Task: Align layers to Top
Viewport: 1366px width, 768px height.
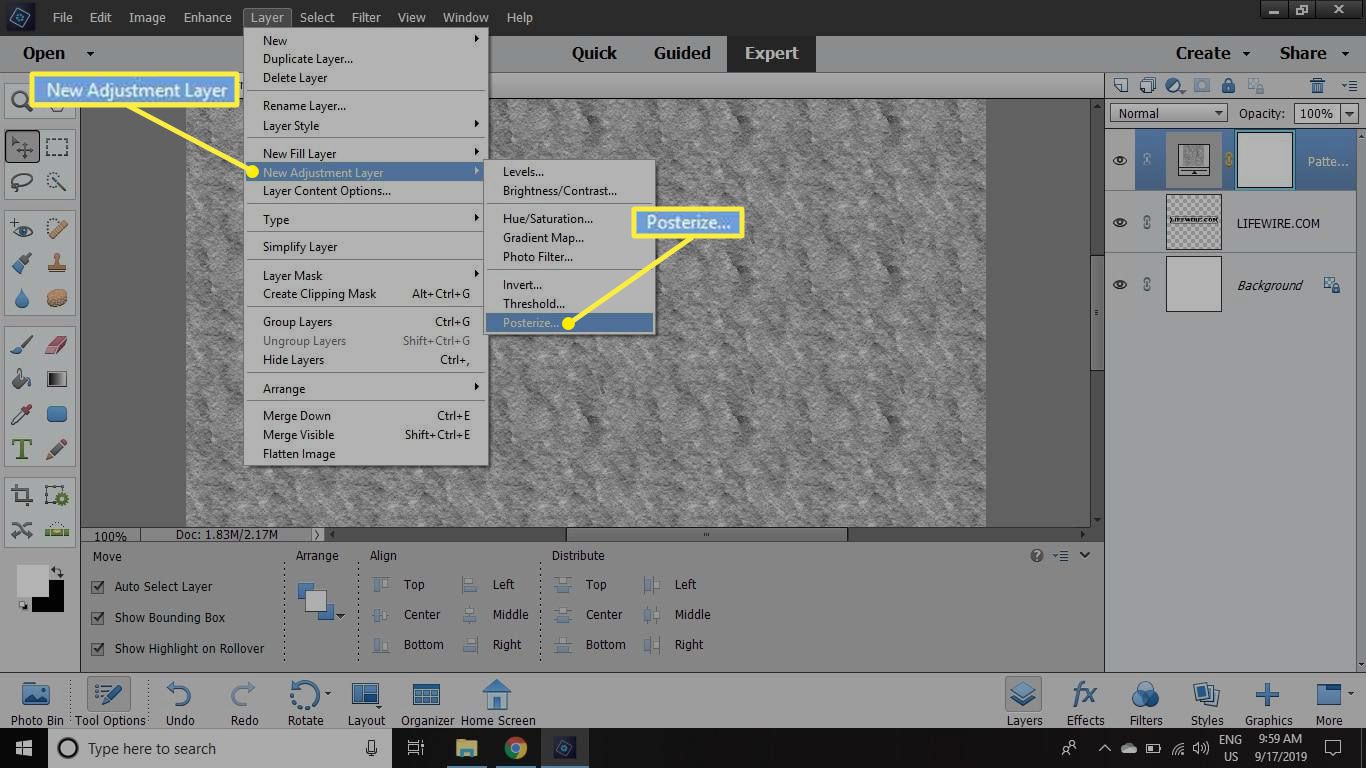Action: pyautogui.click(x=399, y=585)
